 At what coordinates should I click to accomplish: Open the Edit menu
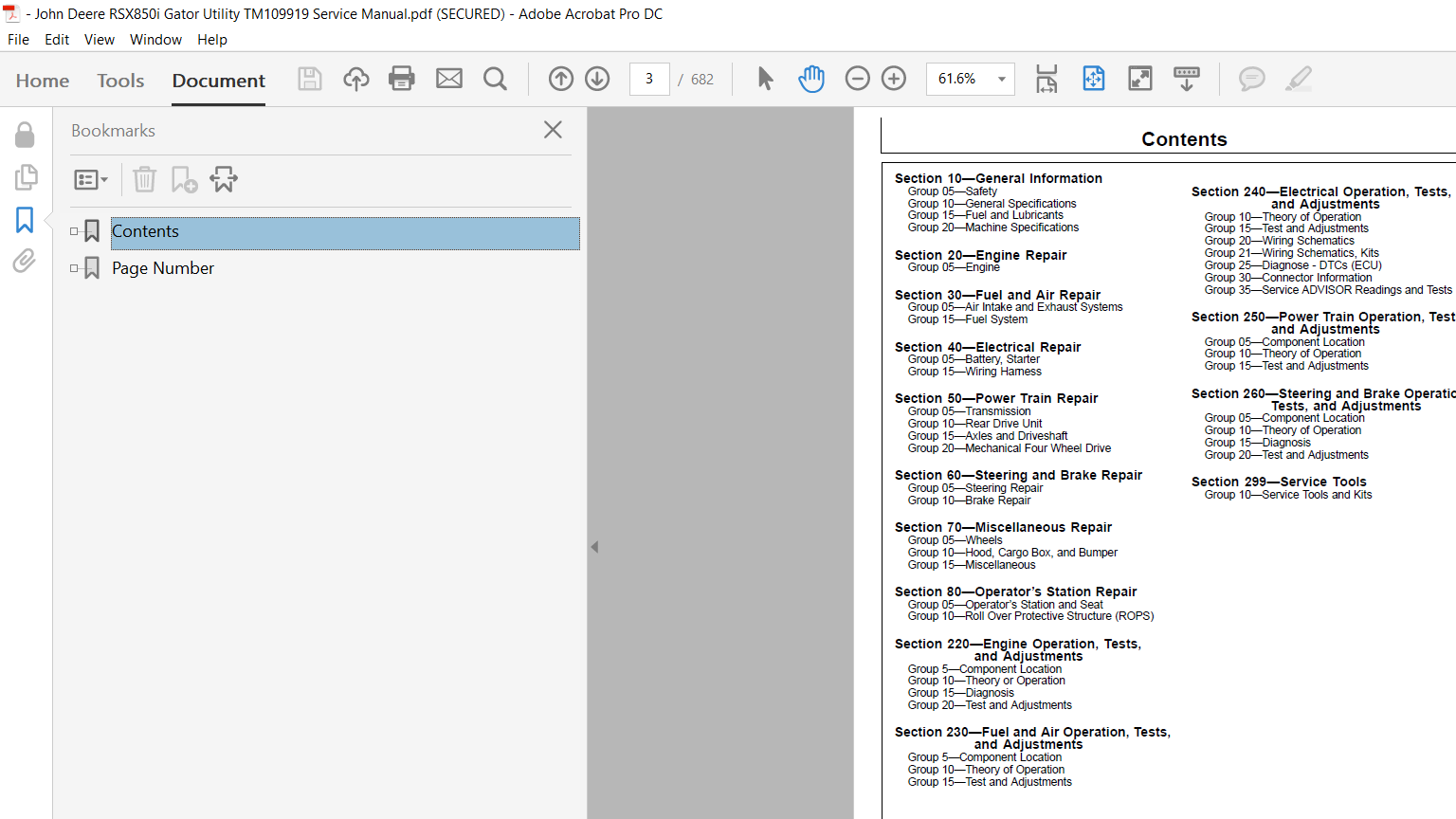coord(57,40)
